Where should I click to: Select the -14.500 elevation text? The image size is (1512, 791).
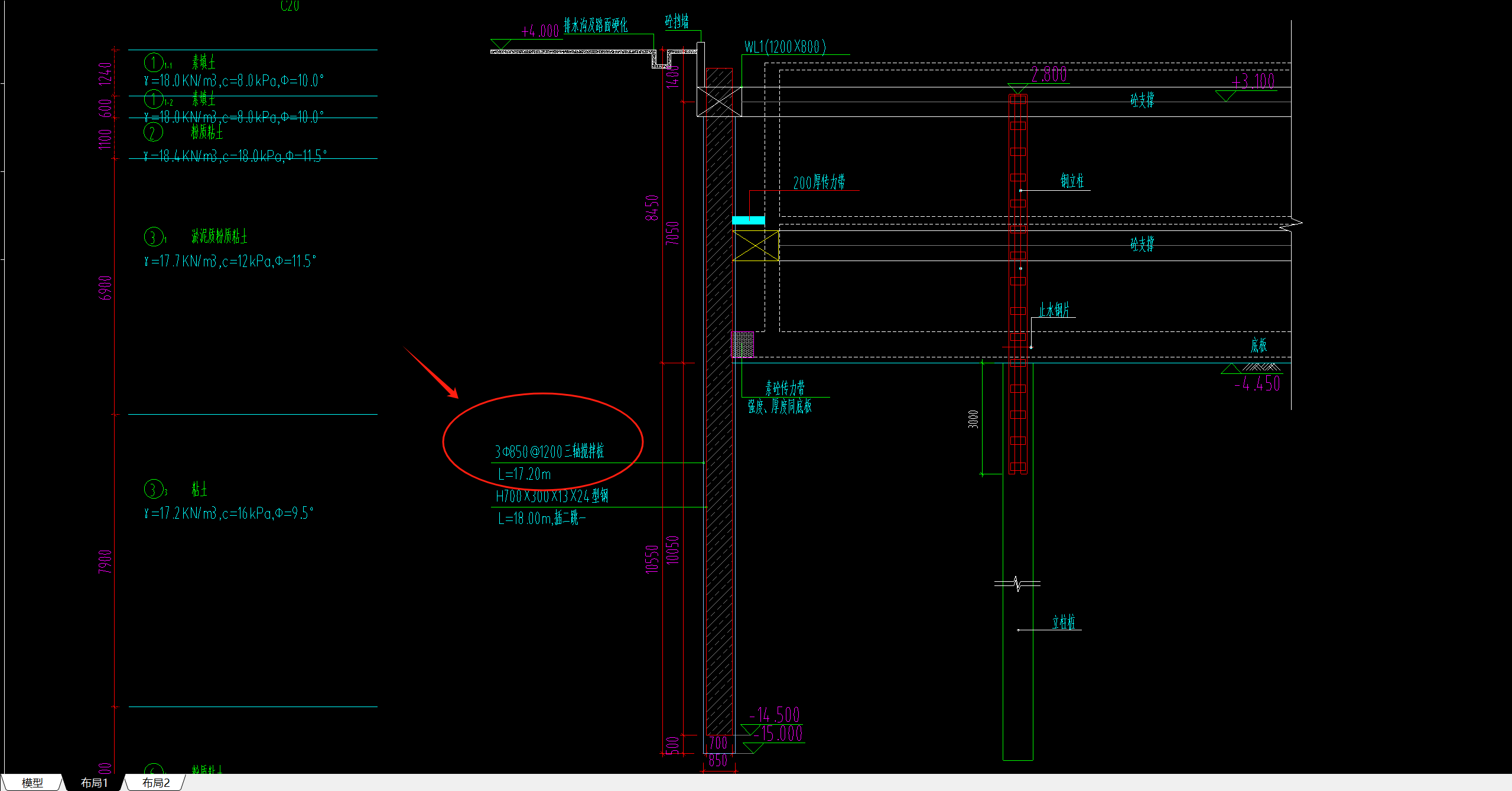pos(775,715)
